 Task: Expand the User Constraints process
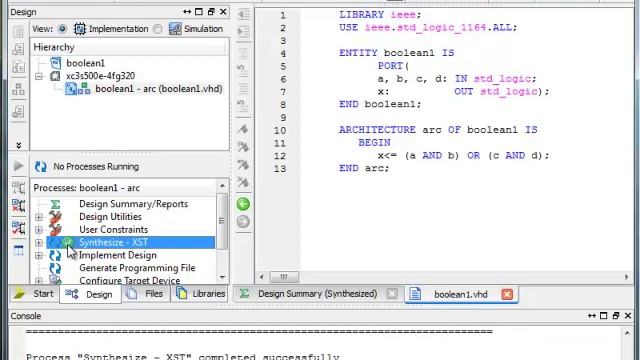click(x=39, y=230)
